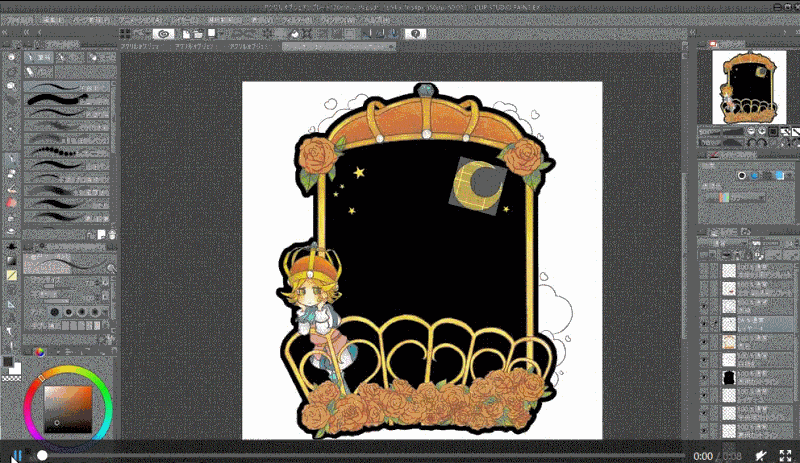Select the black silhouette layer thumbnail

coord(729,378)
